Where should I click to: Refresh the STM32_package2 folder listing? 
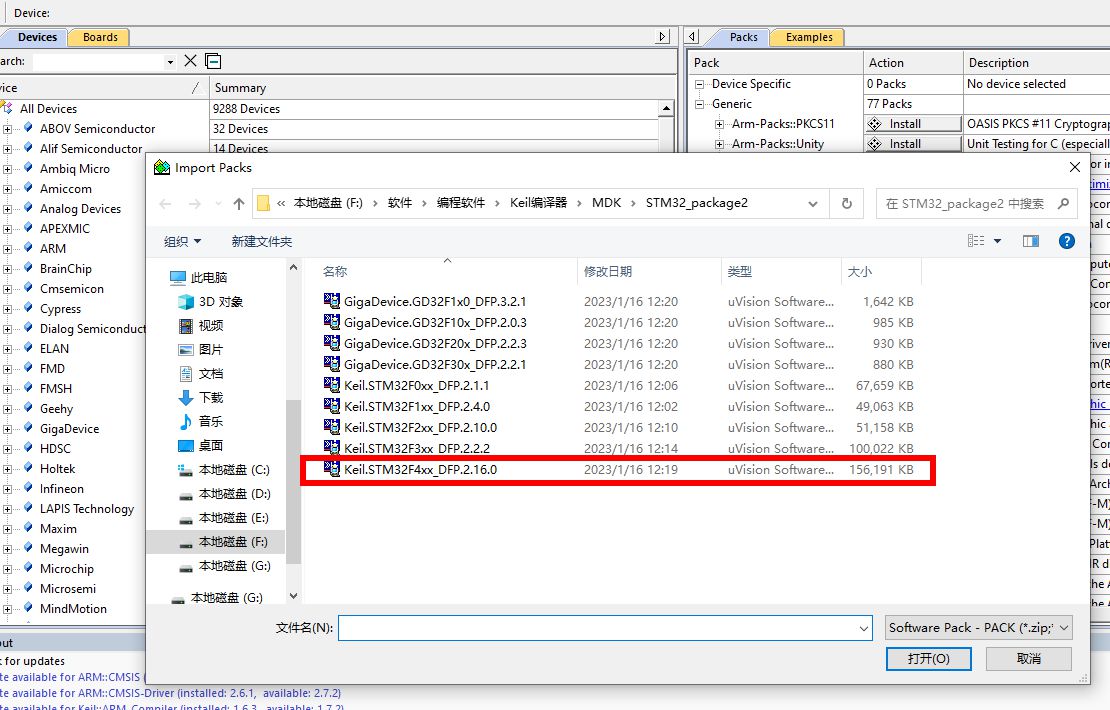847,204
